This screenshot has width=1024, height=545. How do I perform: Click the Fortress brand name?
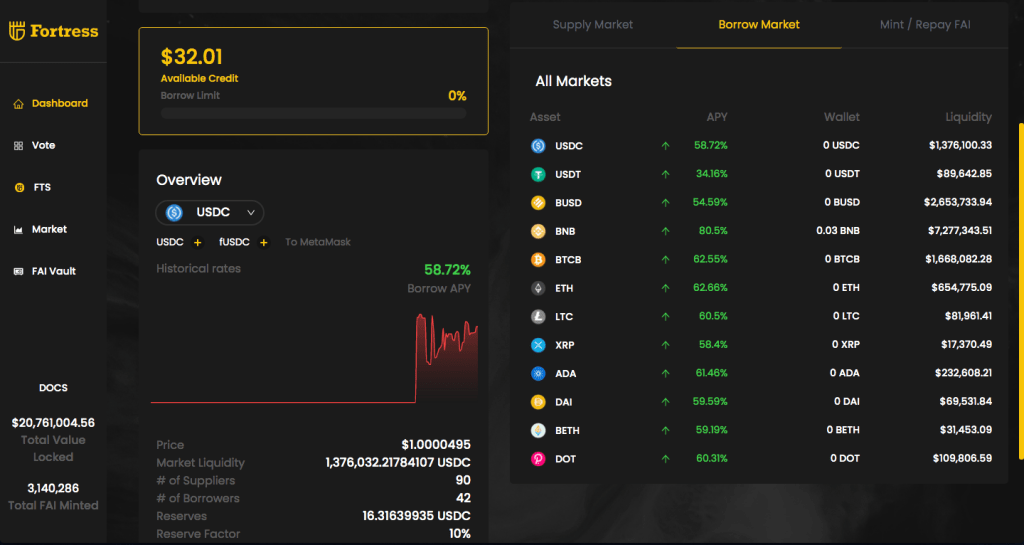64,31
